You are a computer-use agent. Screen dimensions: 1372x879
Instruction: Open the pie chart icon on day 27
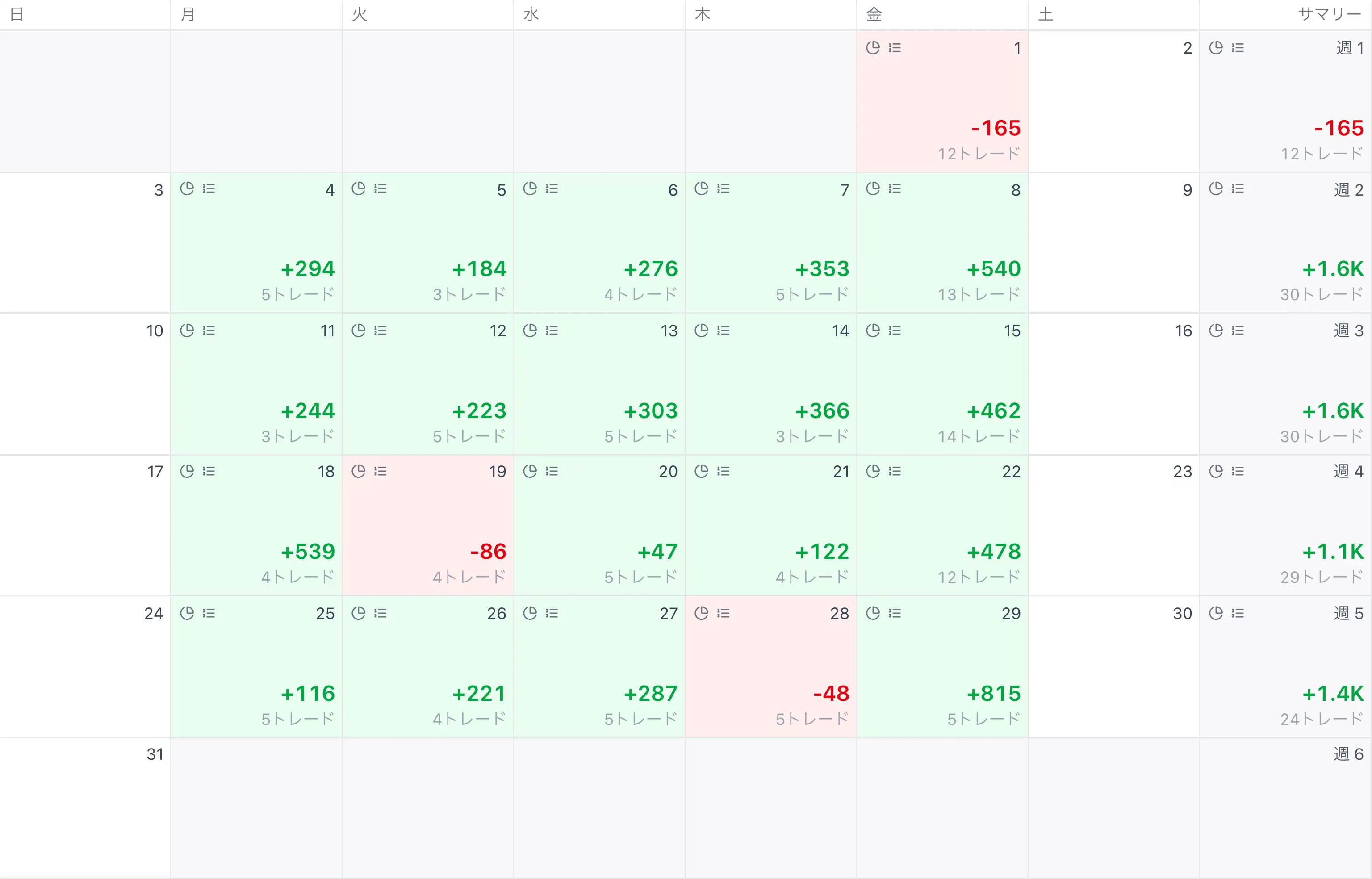530,613
